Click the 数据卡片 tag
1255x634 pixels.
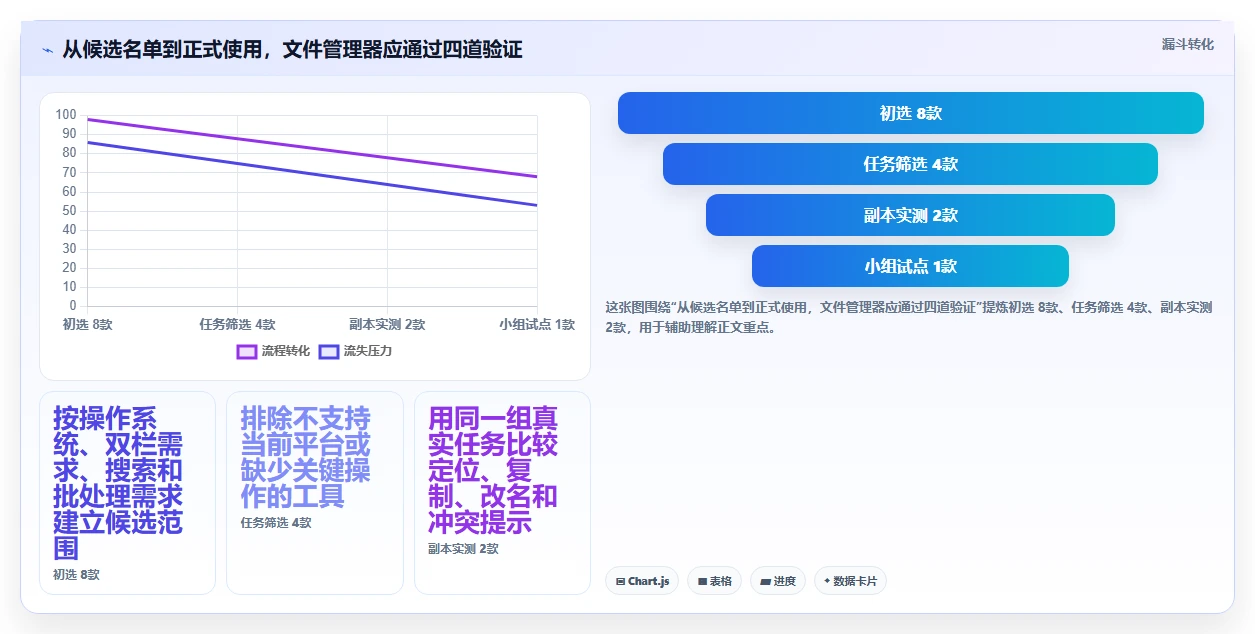[850, 581]
